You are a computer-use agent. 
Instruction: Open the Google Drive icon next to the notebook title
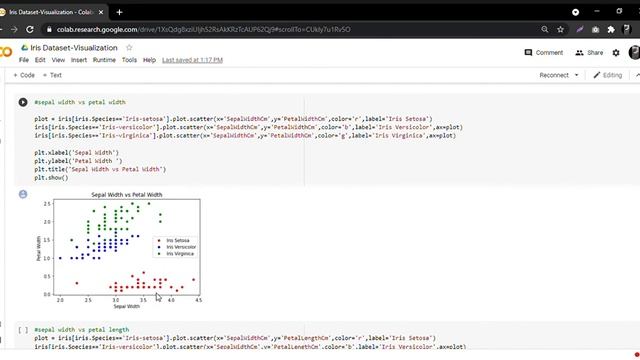24,48
